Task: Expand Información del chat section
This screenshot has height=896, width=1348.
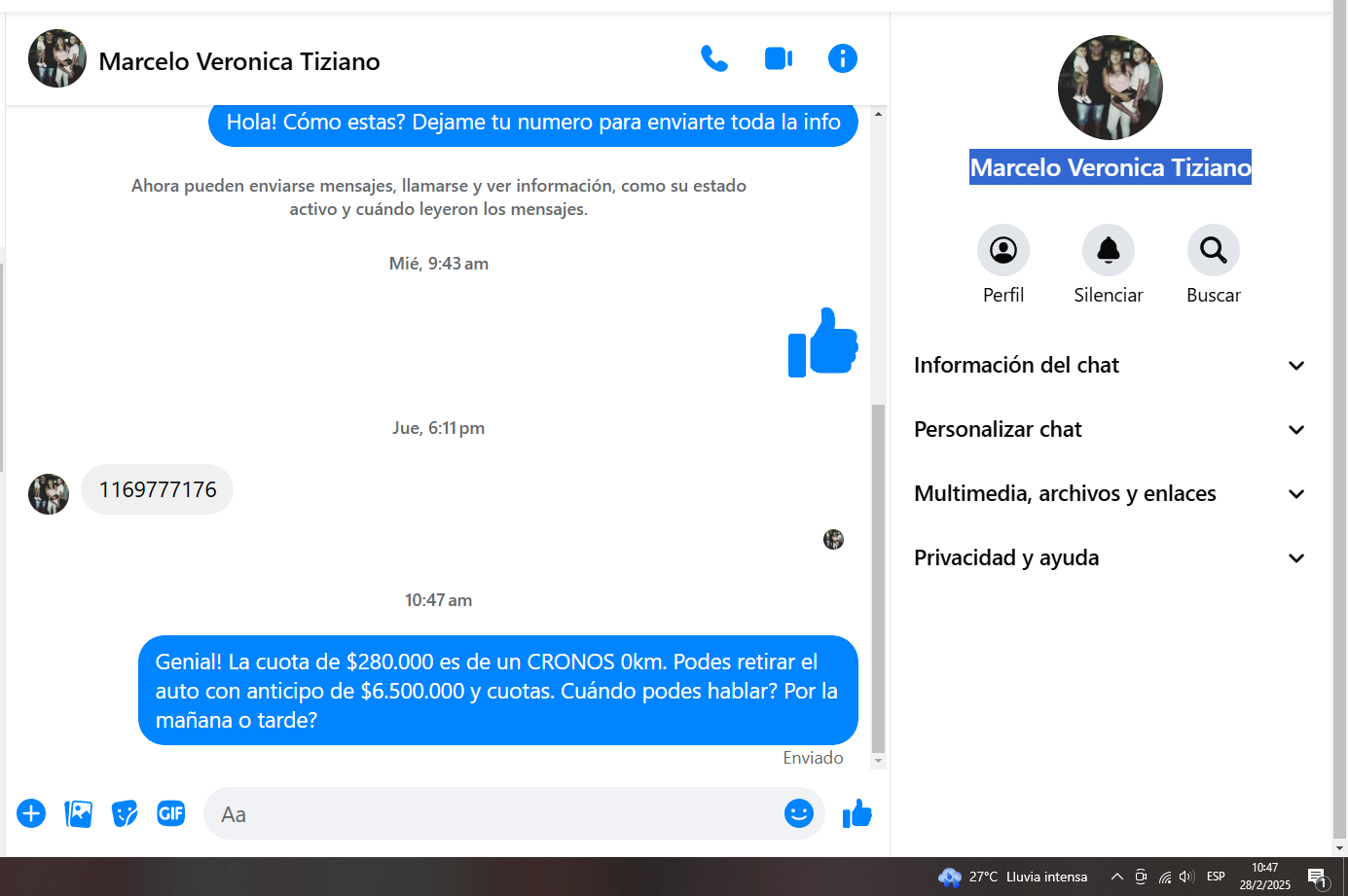Action: [x=1109, y=366]
